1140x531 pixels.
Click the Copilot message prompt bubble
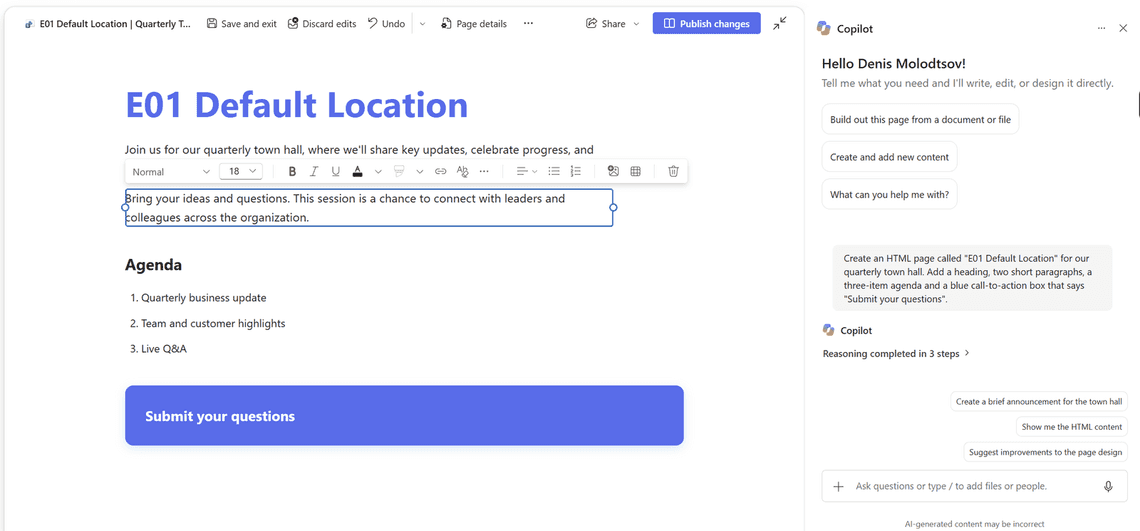click(972, 278)
